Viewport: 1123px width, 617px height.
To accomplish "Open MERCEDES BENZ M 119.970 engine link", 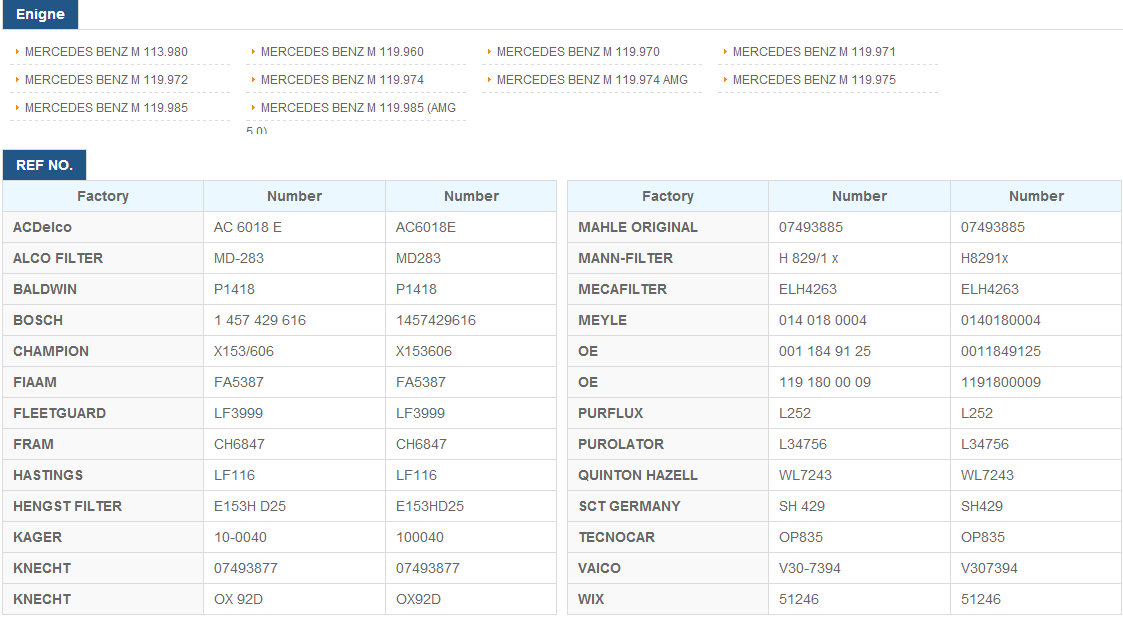I will [x=578, y=52].
